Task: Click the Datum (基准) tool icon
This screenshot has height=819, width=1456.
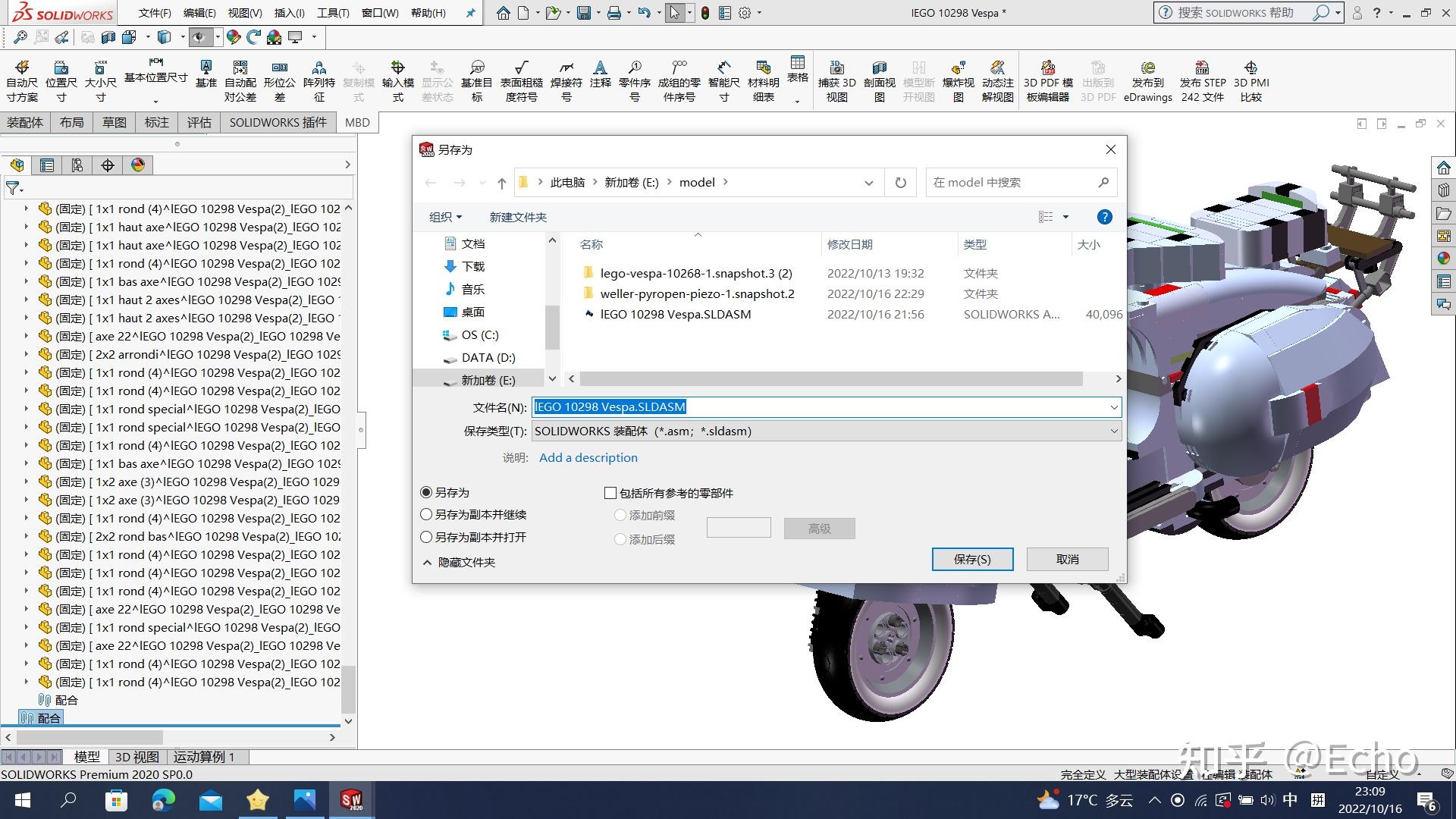Action: (x=206, y=74)
